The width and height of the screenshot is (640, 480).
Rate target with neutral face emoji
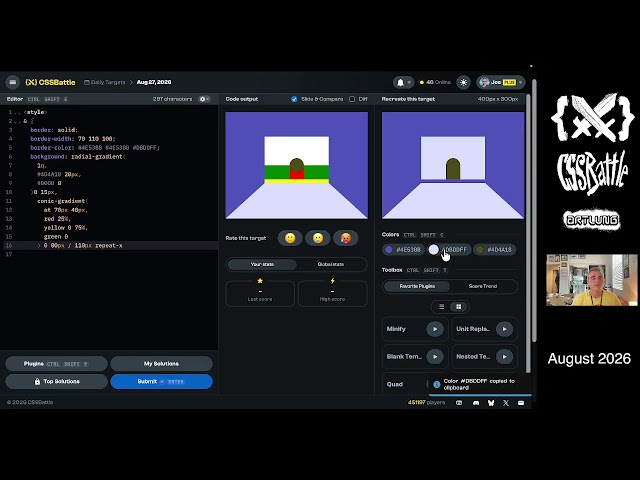290,238
